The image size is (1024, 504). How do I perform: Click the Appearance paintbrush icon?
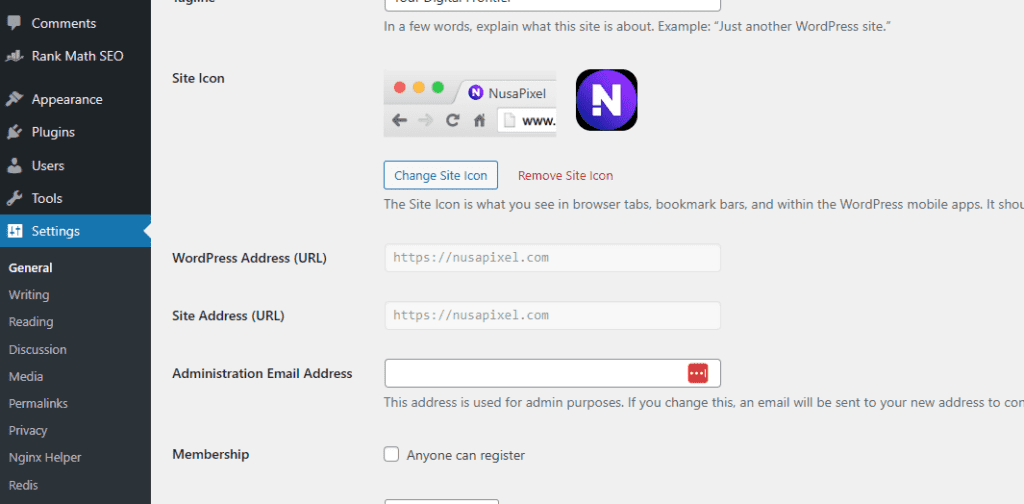(x=14, y=99)
